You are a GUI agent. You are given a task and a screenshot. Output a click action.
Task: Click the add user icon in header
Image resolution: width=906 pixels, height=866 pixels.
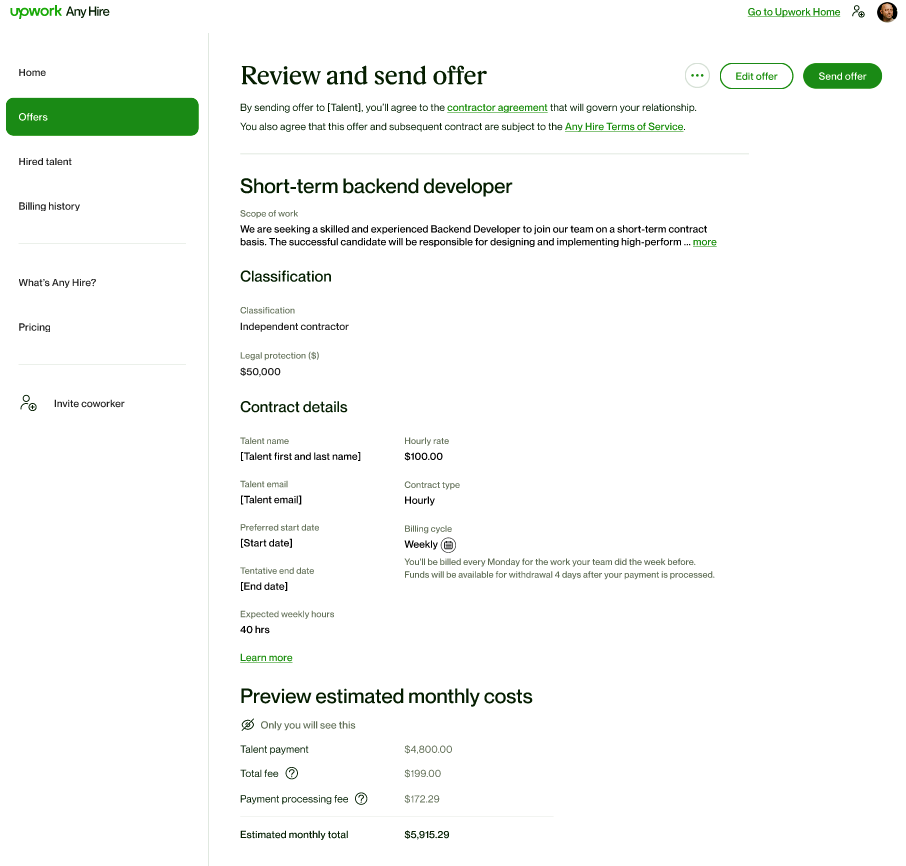[858, 12]
